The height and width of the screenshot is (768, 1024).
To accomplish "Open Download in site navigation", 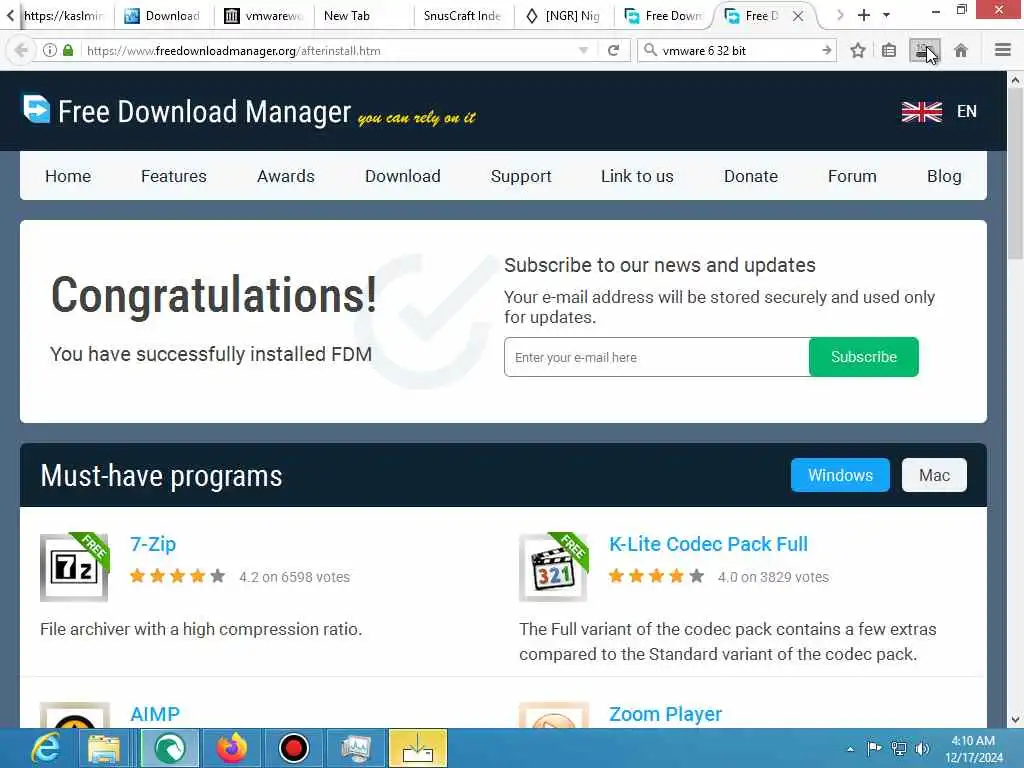I will [402, 176].
